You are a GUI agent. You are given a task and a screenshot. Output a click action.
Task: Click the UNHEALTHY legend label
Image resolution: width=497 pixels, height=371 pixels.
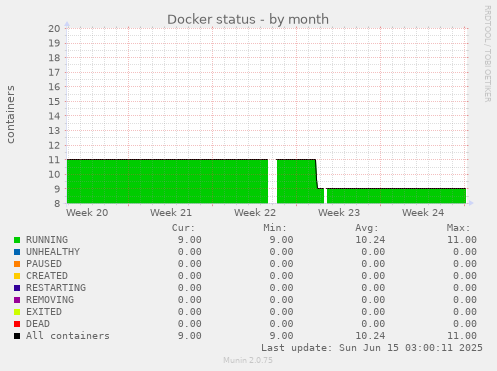53,252
